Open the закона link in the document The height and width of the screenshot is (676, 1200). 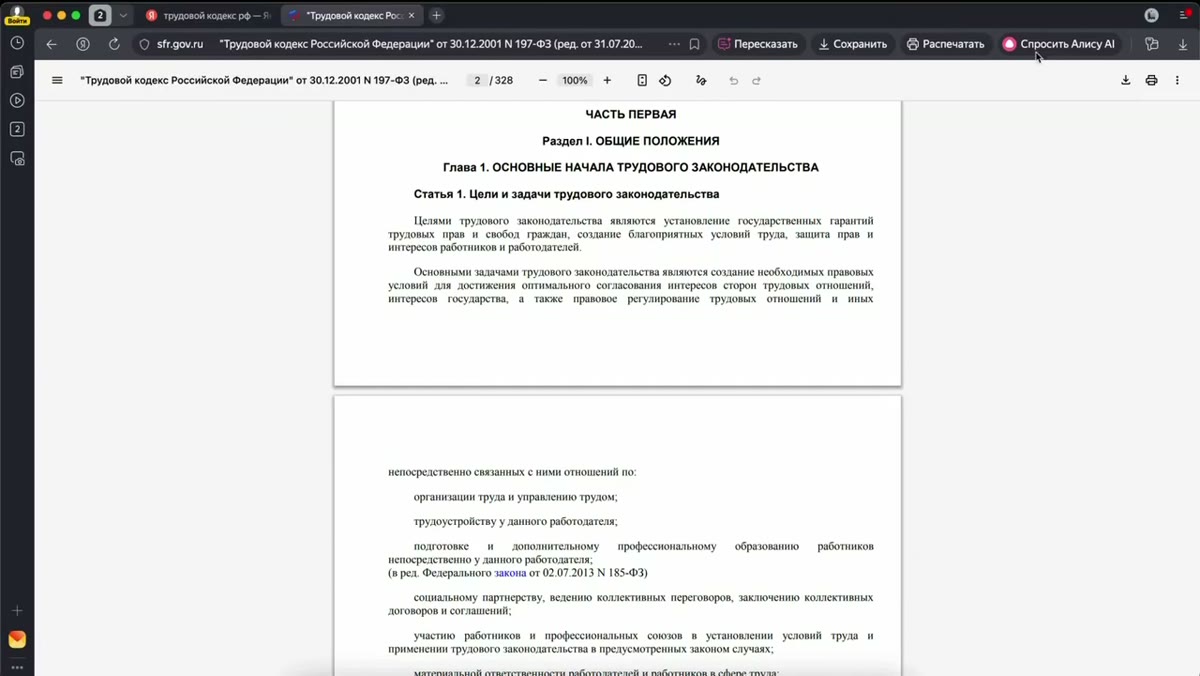(x=510, y=573)
